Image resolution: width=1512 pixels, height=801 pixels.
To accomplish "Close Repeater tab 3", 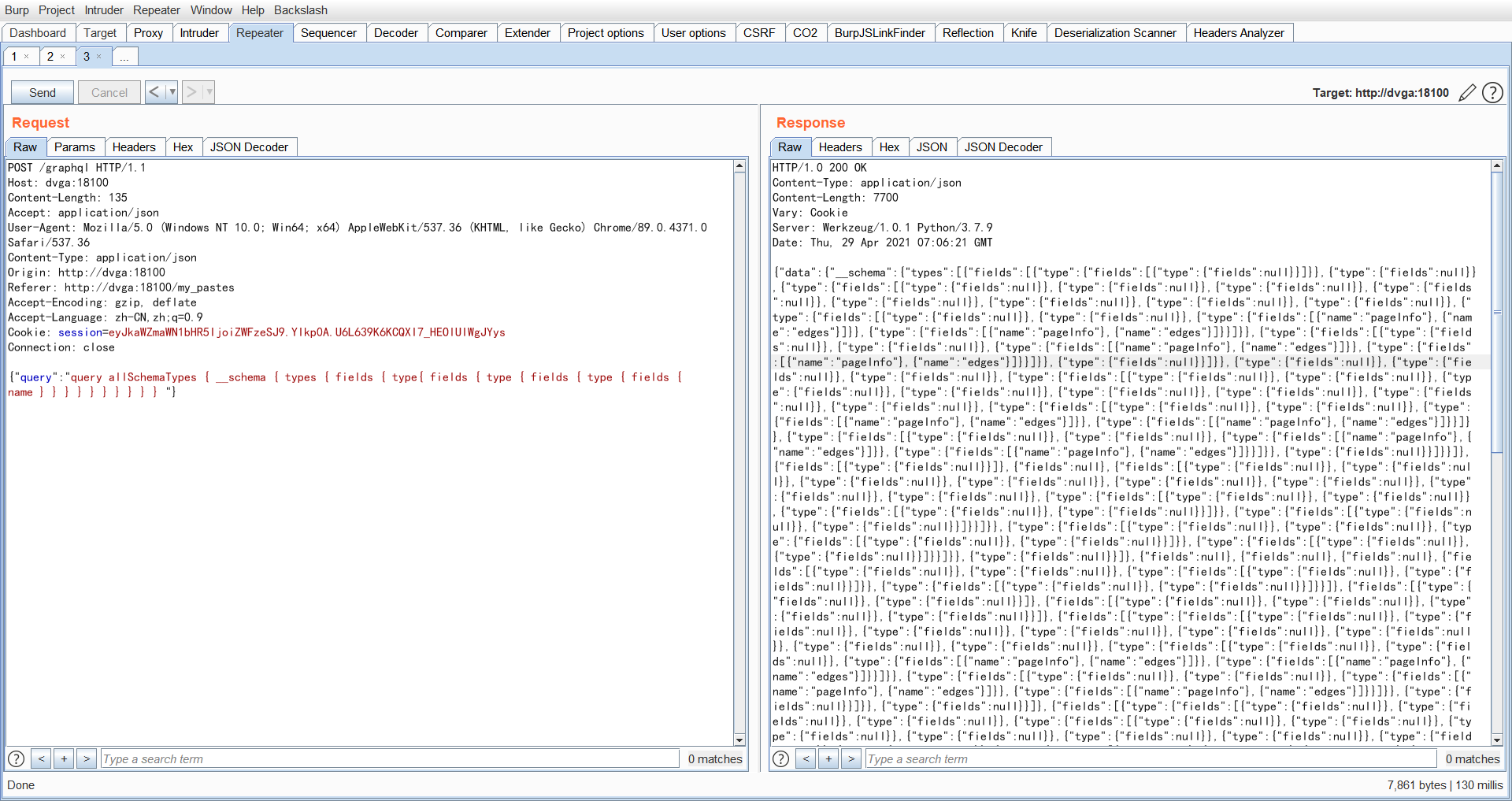I will click(x=99, y=57).
